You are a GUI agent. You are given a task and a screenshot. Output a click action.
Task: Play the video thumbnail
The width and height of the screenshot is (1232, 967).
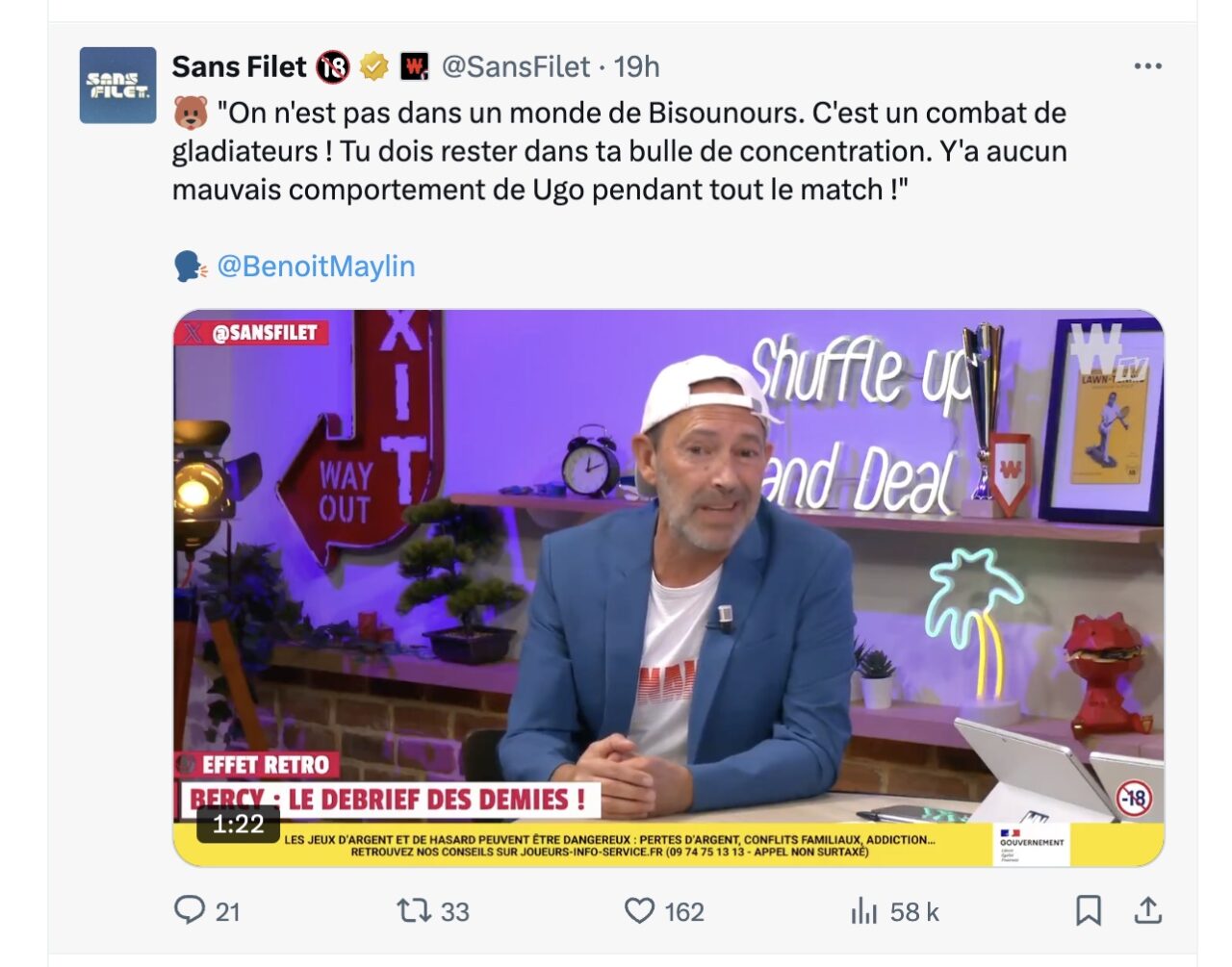668,588
